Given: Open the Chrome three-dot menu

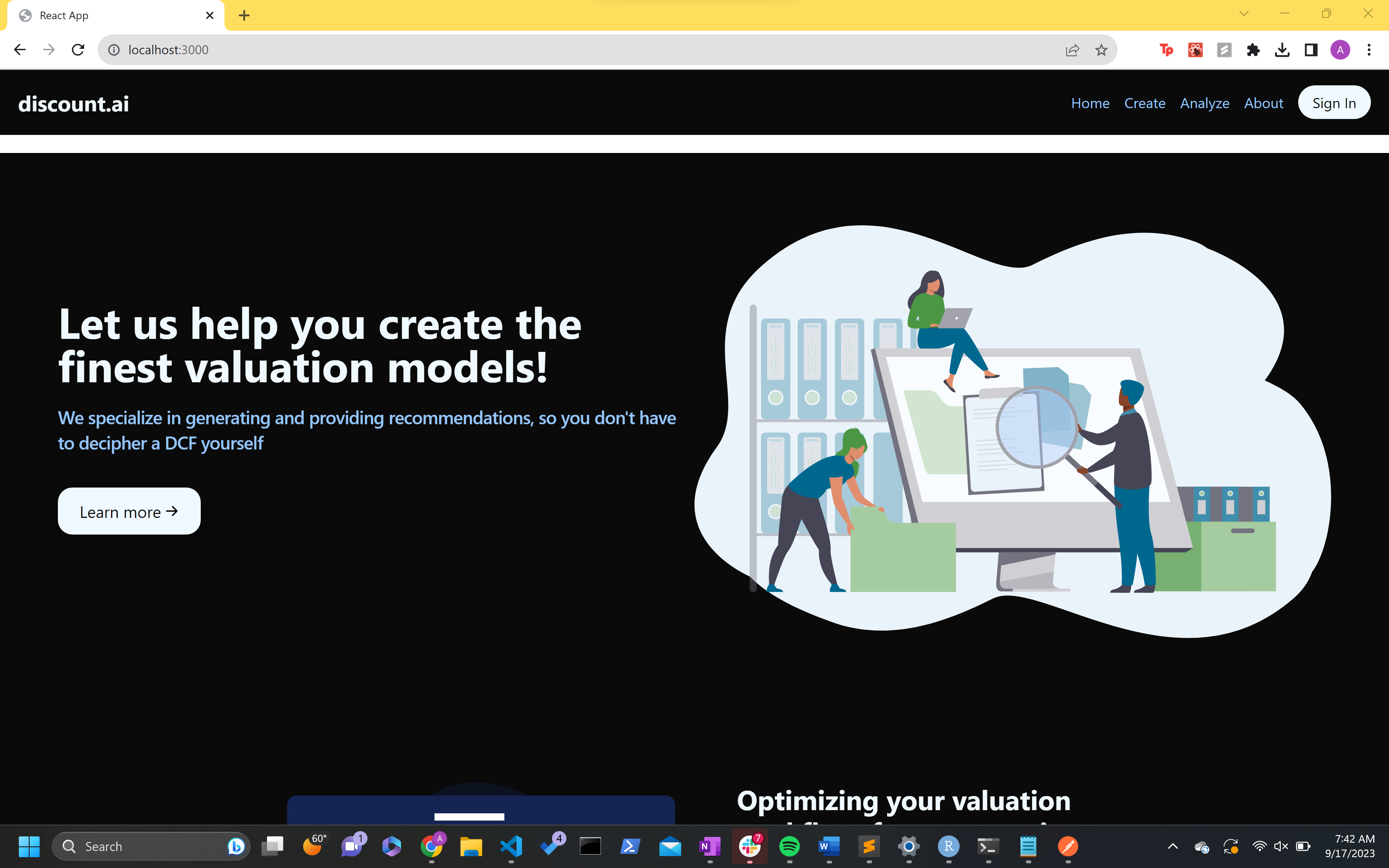Looking at the screenshot, I should (1369, 50).
